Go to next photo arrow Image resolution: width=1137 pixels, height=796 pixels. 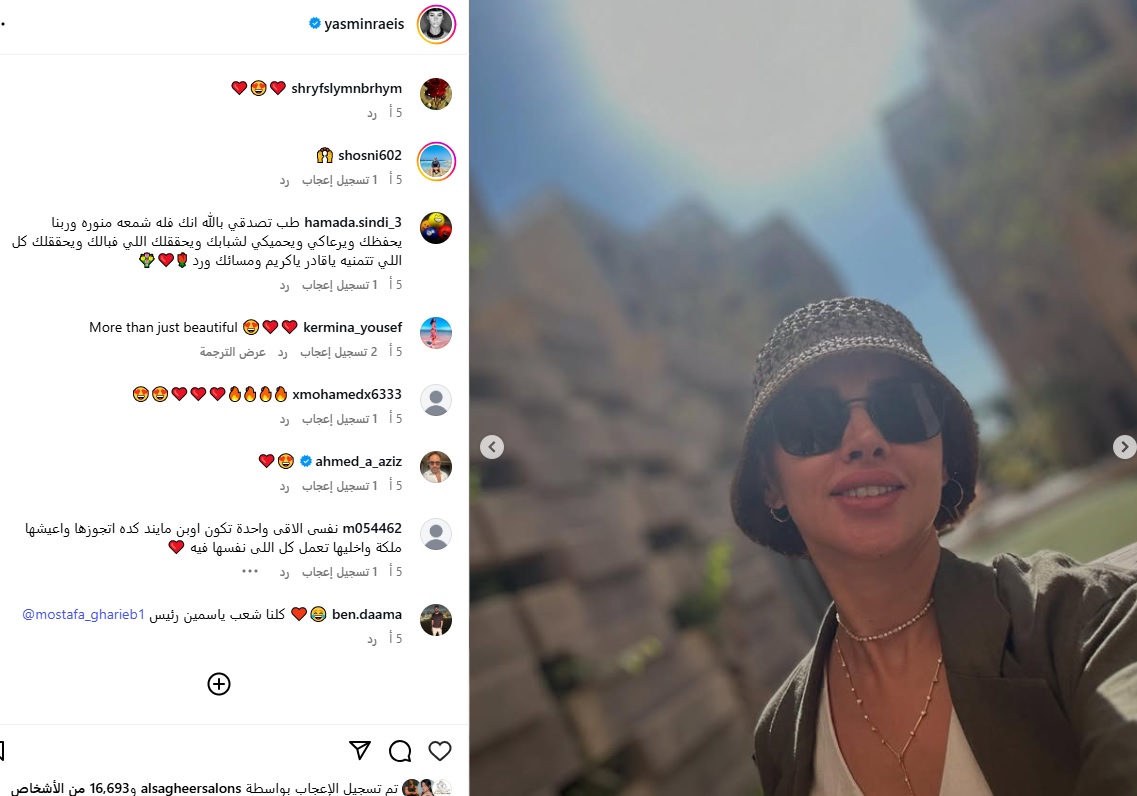1124,447
